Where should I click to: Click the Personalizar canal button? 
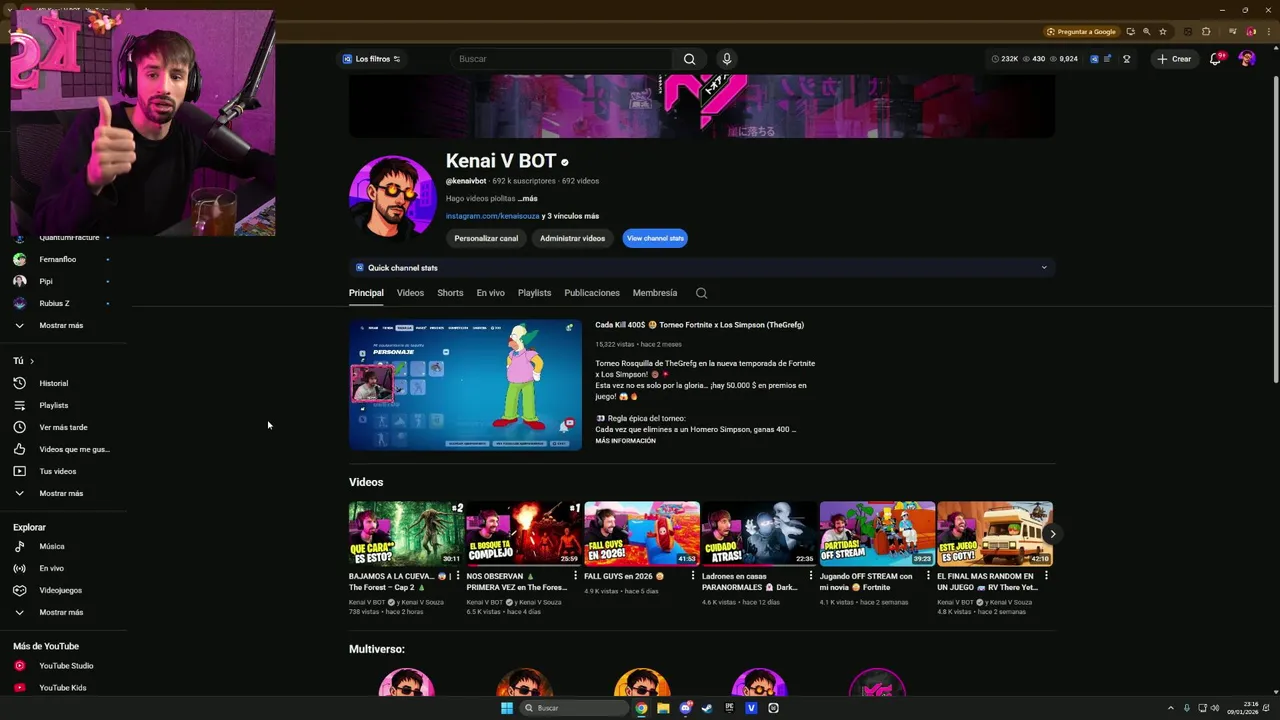pos(486,238)
